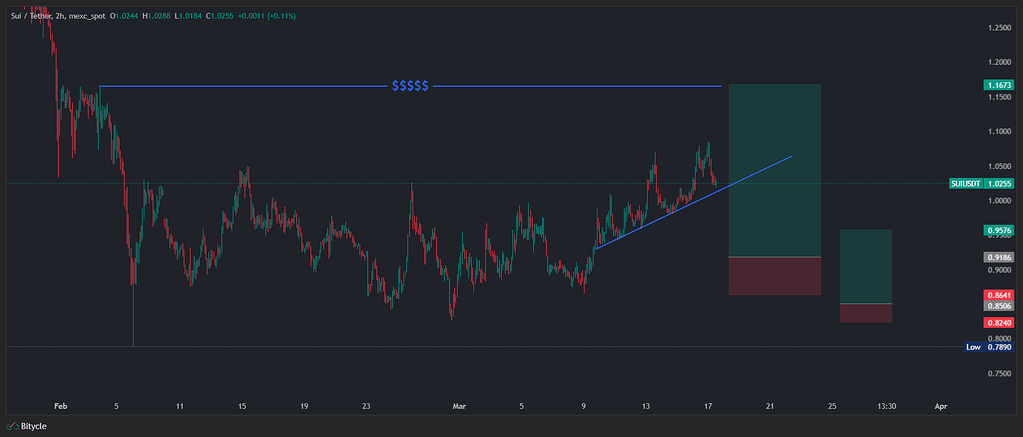Select the large red stop-loss zone
The image size is (1023, 437).
(774, 277)
